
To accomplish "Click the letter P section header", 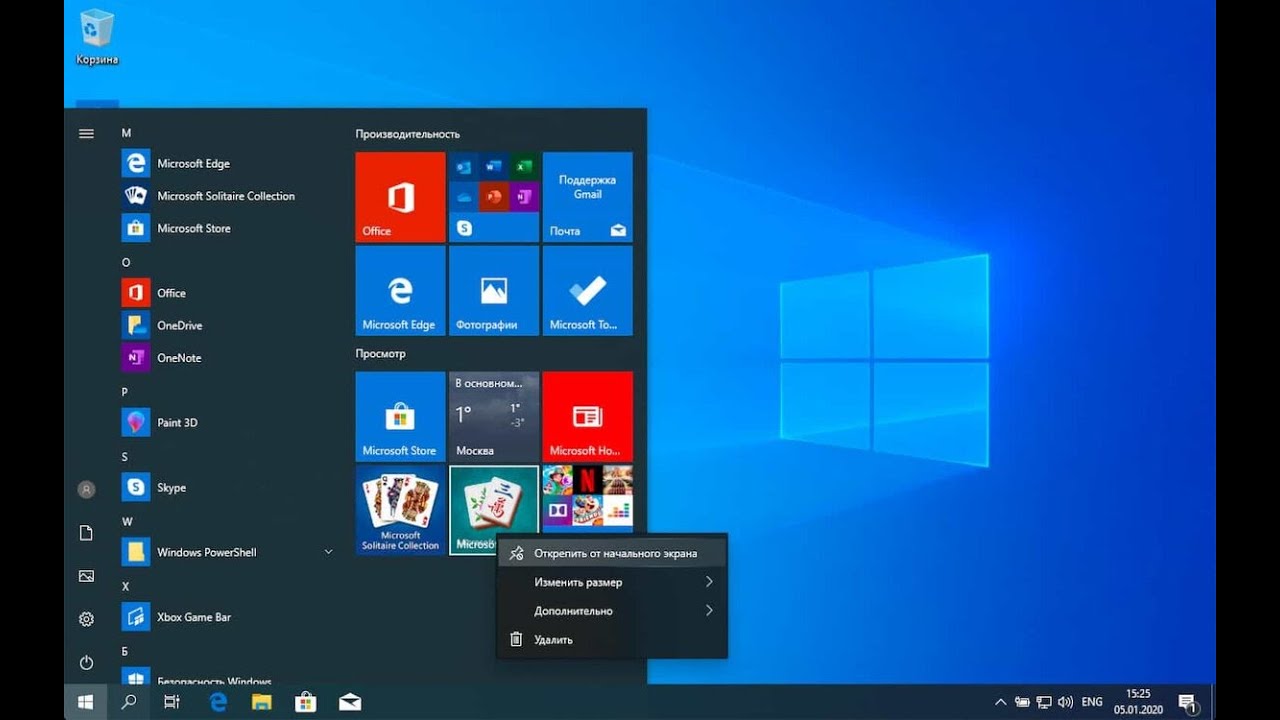I will (x=125, y=392).
